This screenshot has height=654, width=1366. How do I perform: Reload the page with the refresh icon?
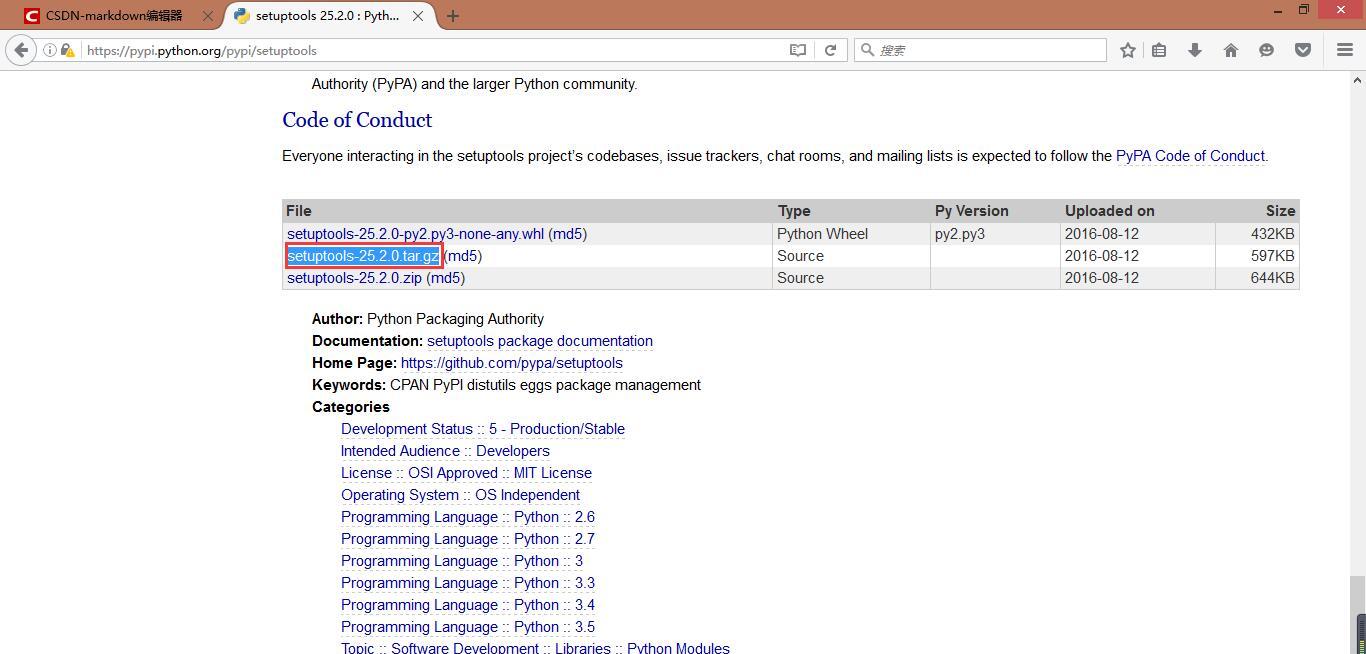[x=830, y=50]
